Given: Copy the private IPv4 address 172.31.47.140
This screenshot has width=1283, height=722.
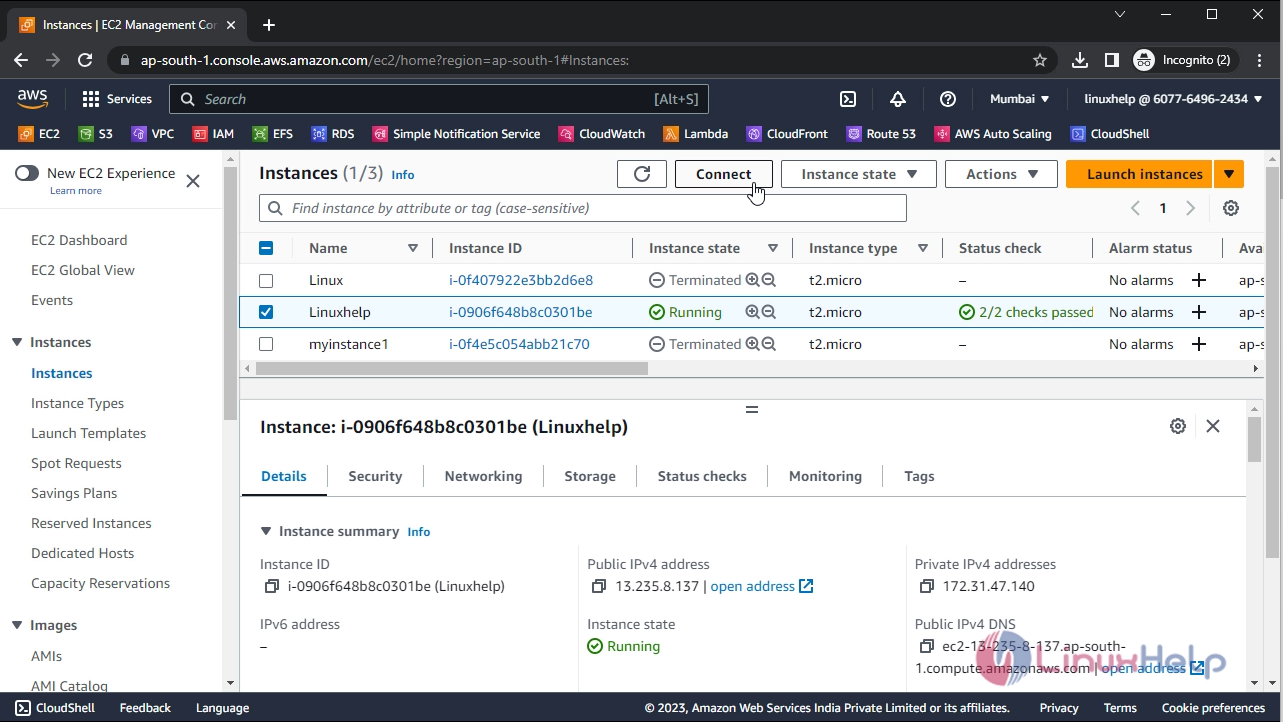Looking at the screenshot, I should [926, 587].
